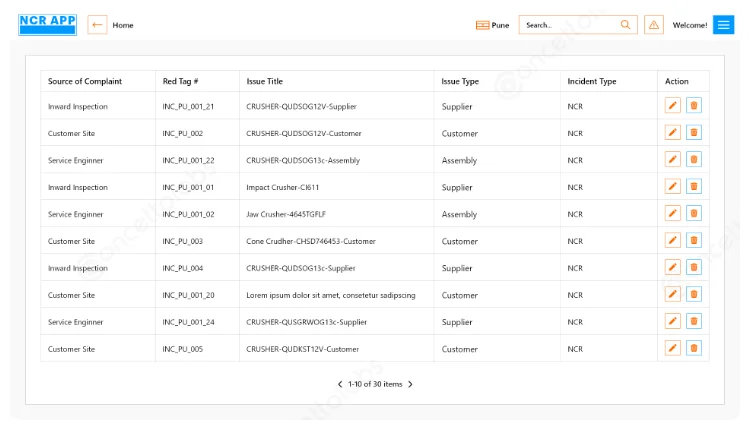Edit the INC_PU_005 record
The image size is (750, 430).
coord(673,349)
